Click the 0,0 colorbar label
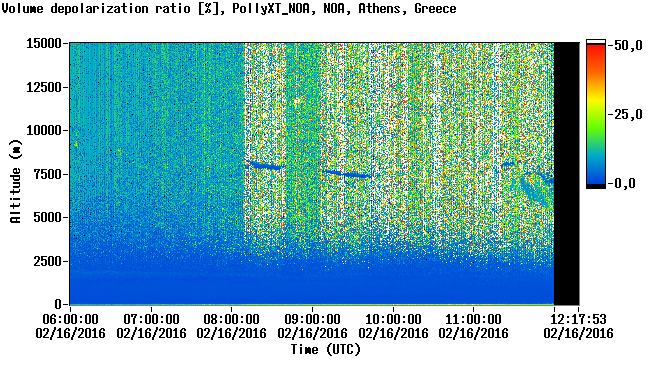 pos(625,184)
